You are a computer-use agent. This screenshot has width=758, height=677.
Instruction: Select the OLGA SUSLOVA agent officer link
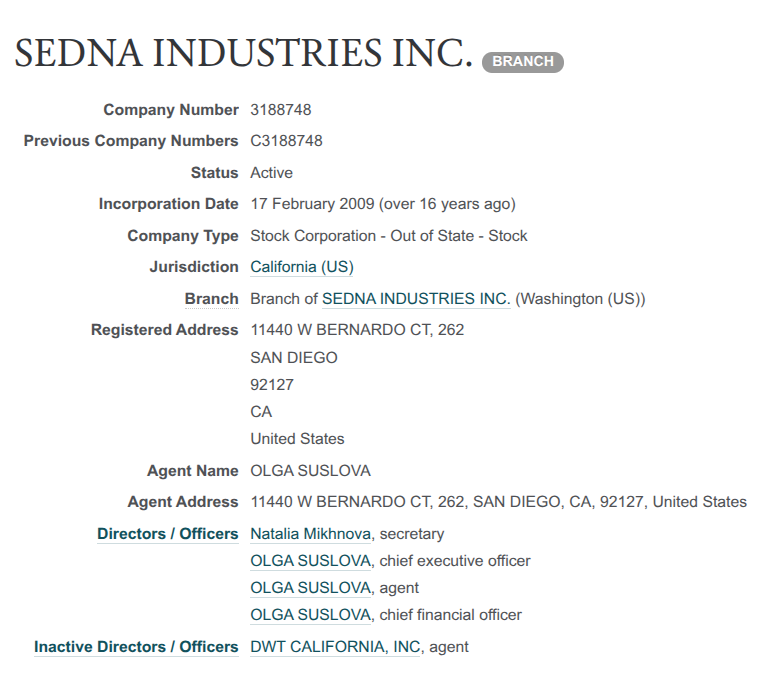310,588
